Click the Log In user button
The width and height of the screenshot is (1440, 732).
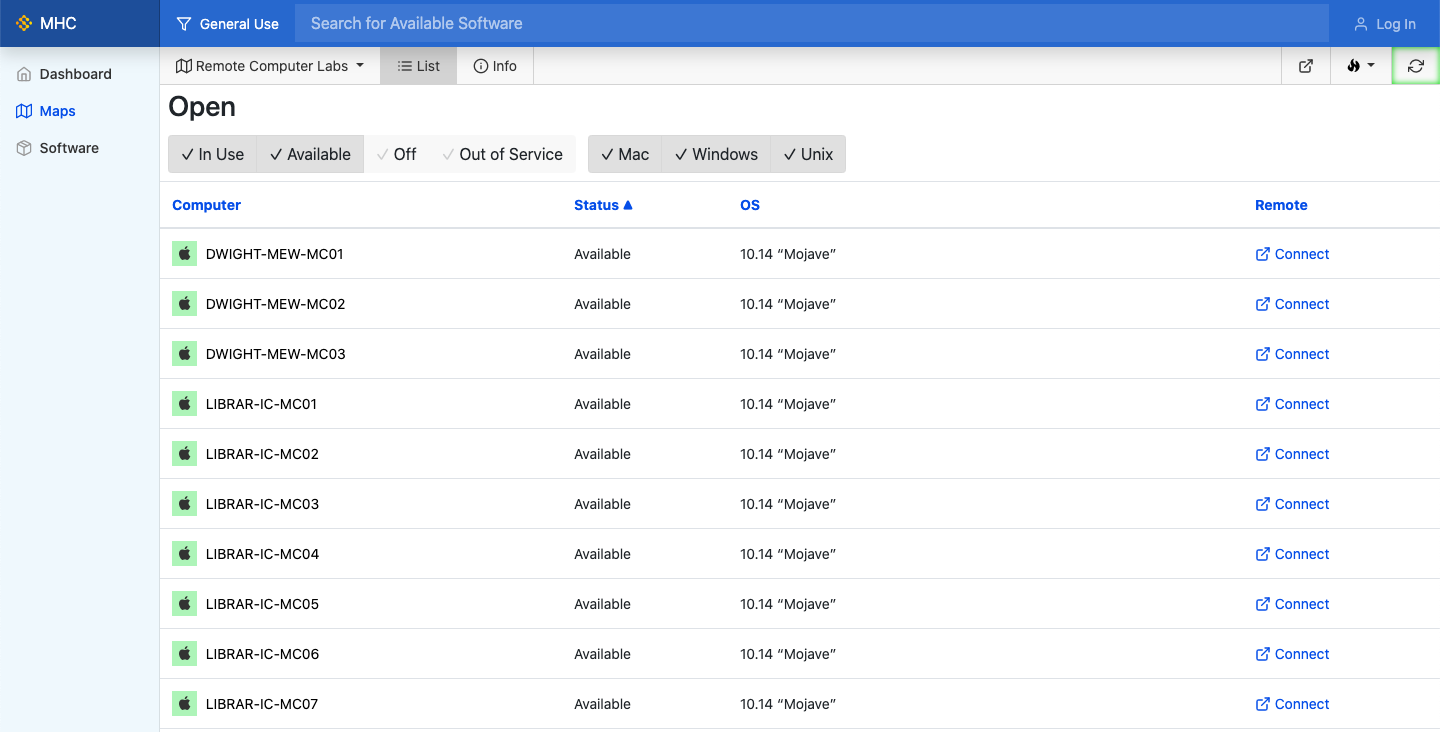[1385, 24]
